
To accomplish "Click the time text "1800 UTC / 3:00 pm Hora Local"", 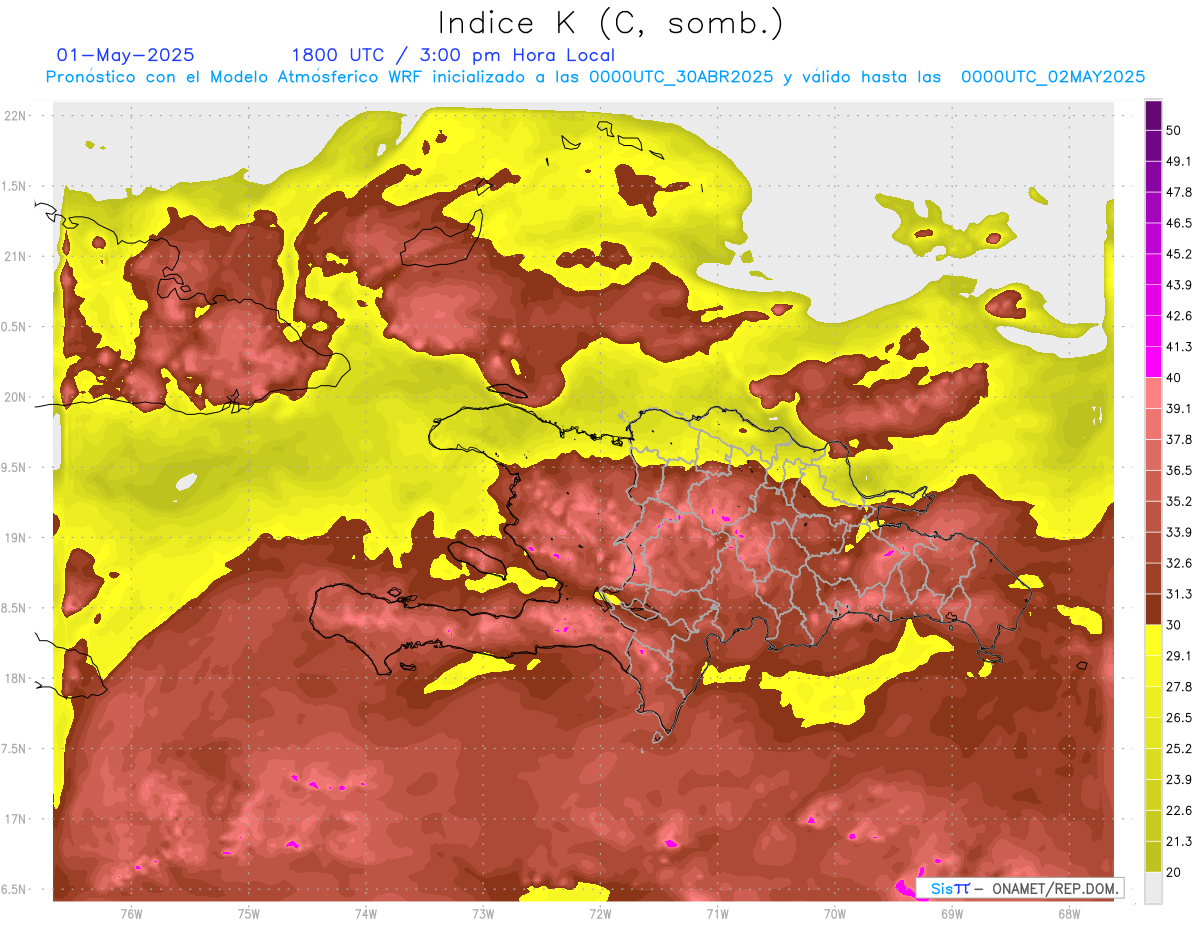I will pos(453,55).
